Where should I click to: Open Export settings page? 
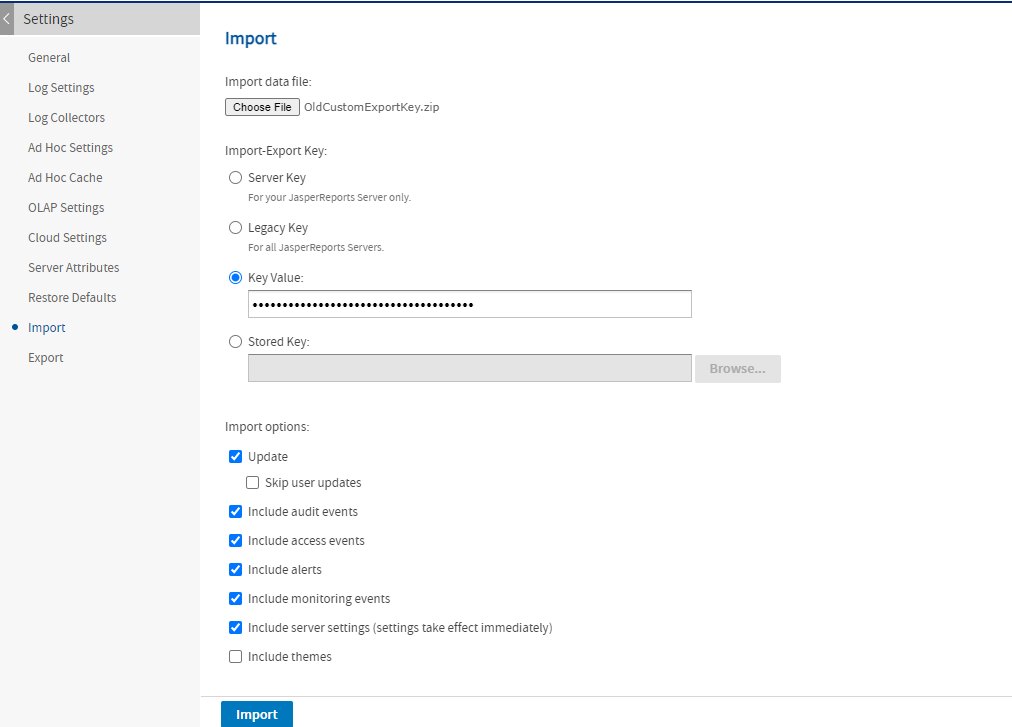pyautogui.click(x=46, y=358)
